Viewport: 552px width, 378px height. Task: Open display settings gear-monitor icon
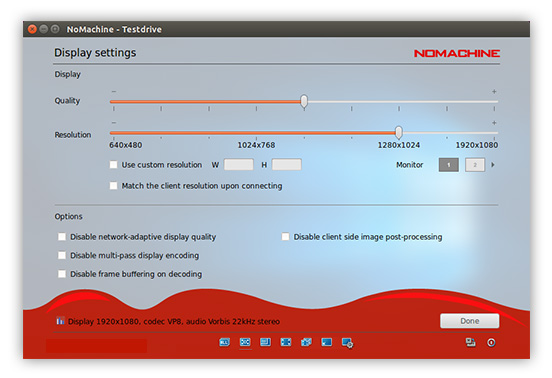pos(347,343)
